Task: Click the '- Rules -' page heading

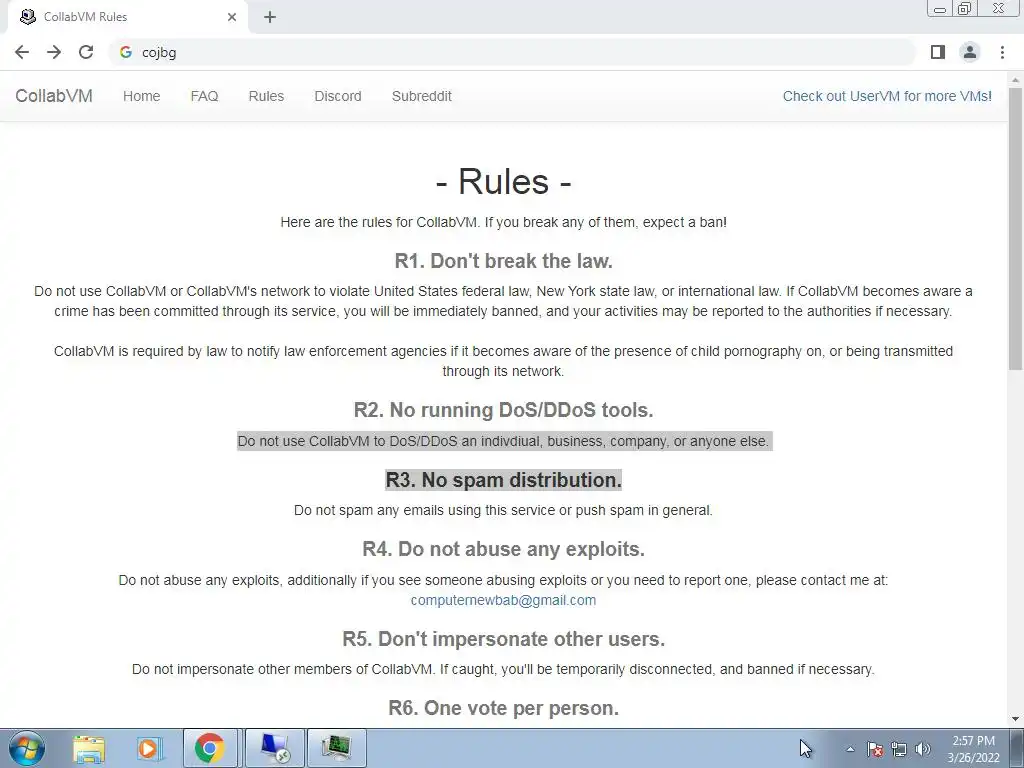Action: click(x=503, y=181)
